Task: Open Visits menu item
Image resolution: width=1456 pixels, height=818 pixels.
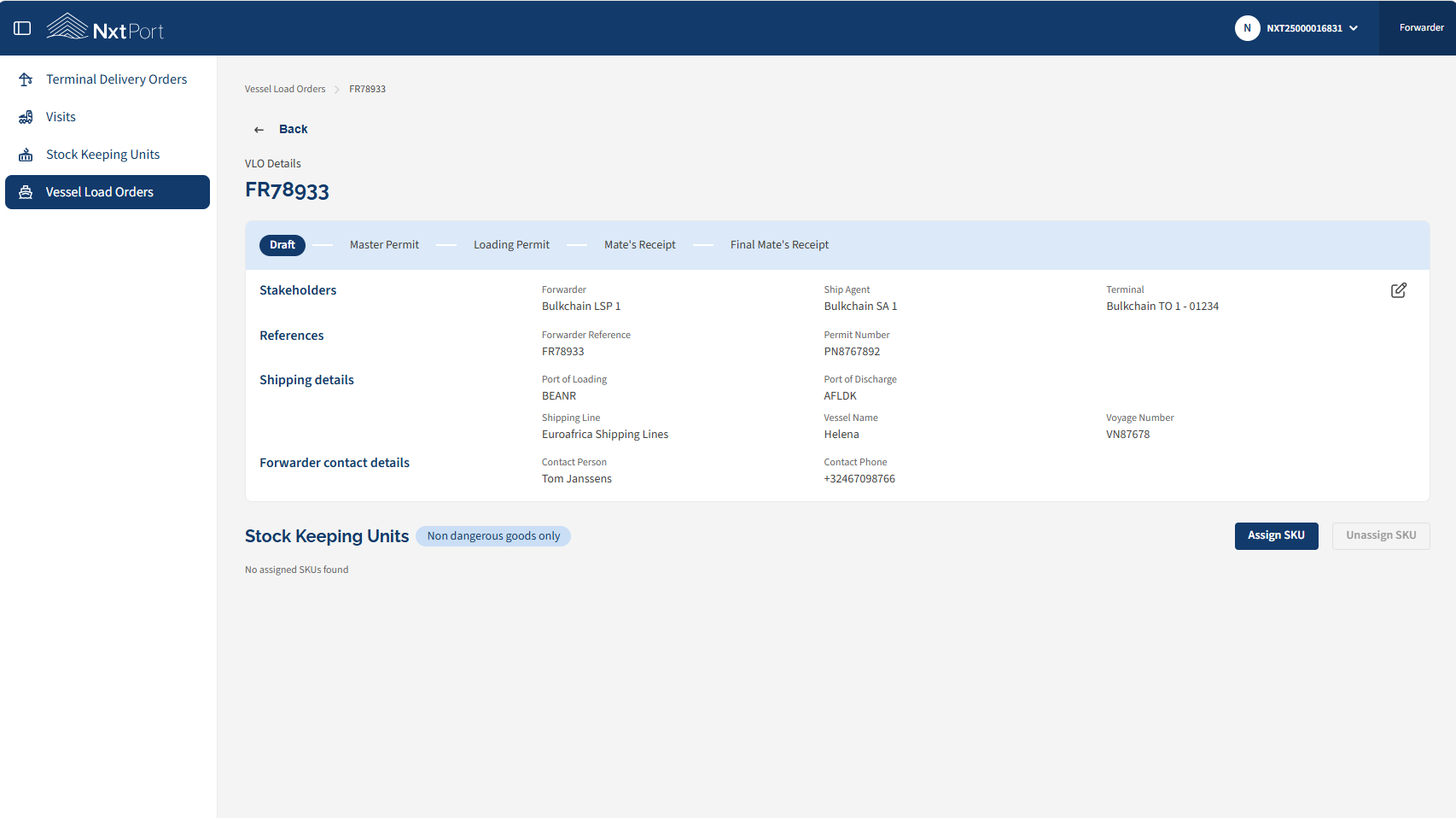Action: (x=108, y=117)
